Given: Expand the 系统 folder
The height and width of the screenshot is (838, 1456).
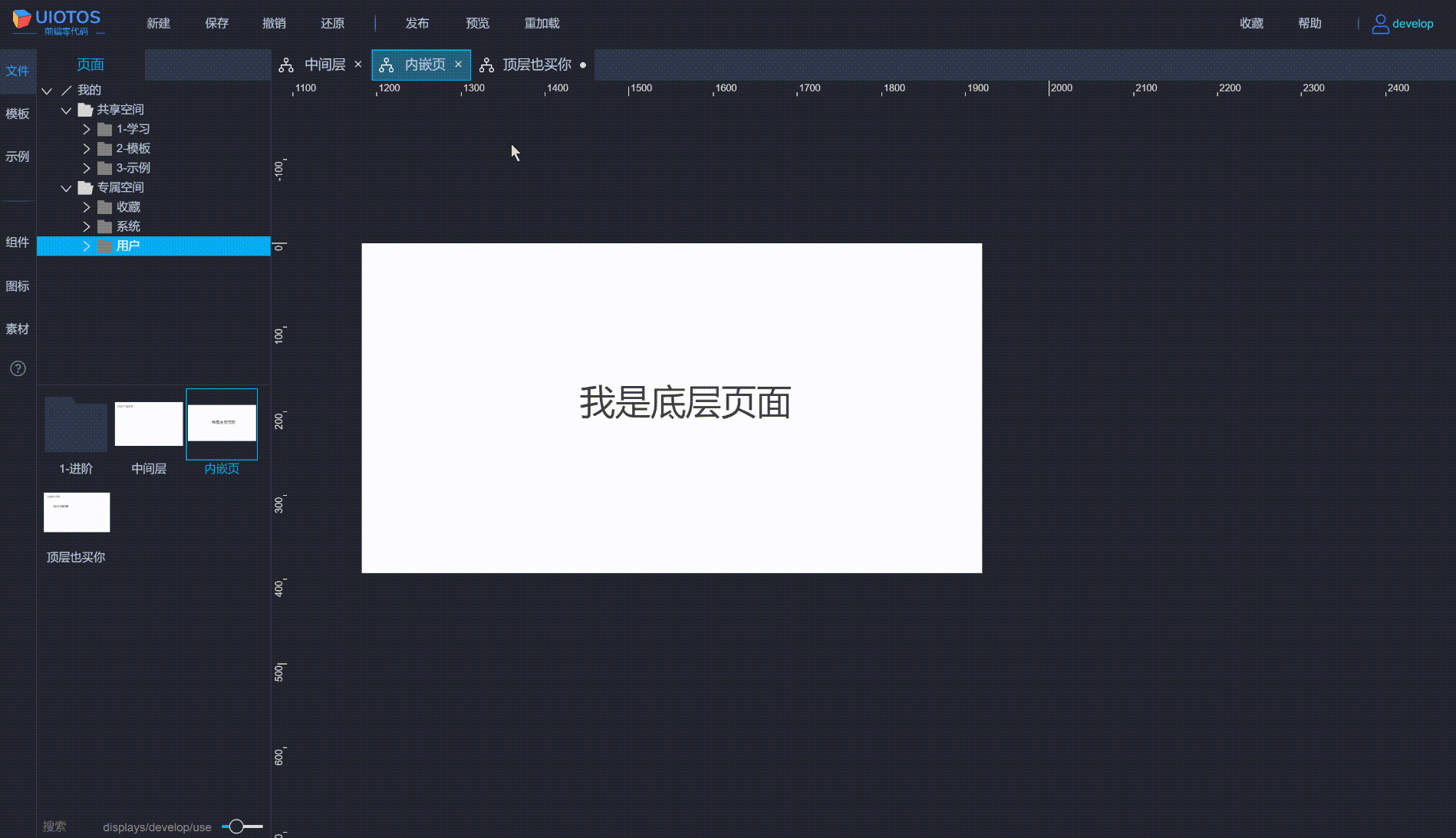Looking at the screenshot, I should (x=86, y=226).
